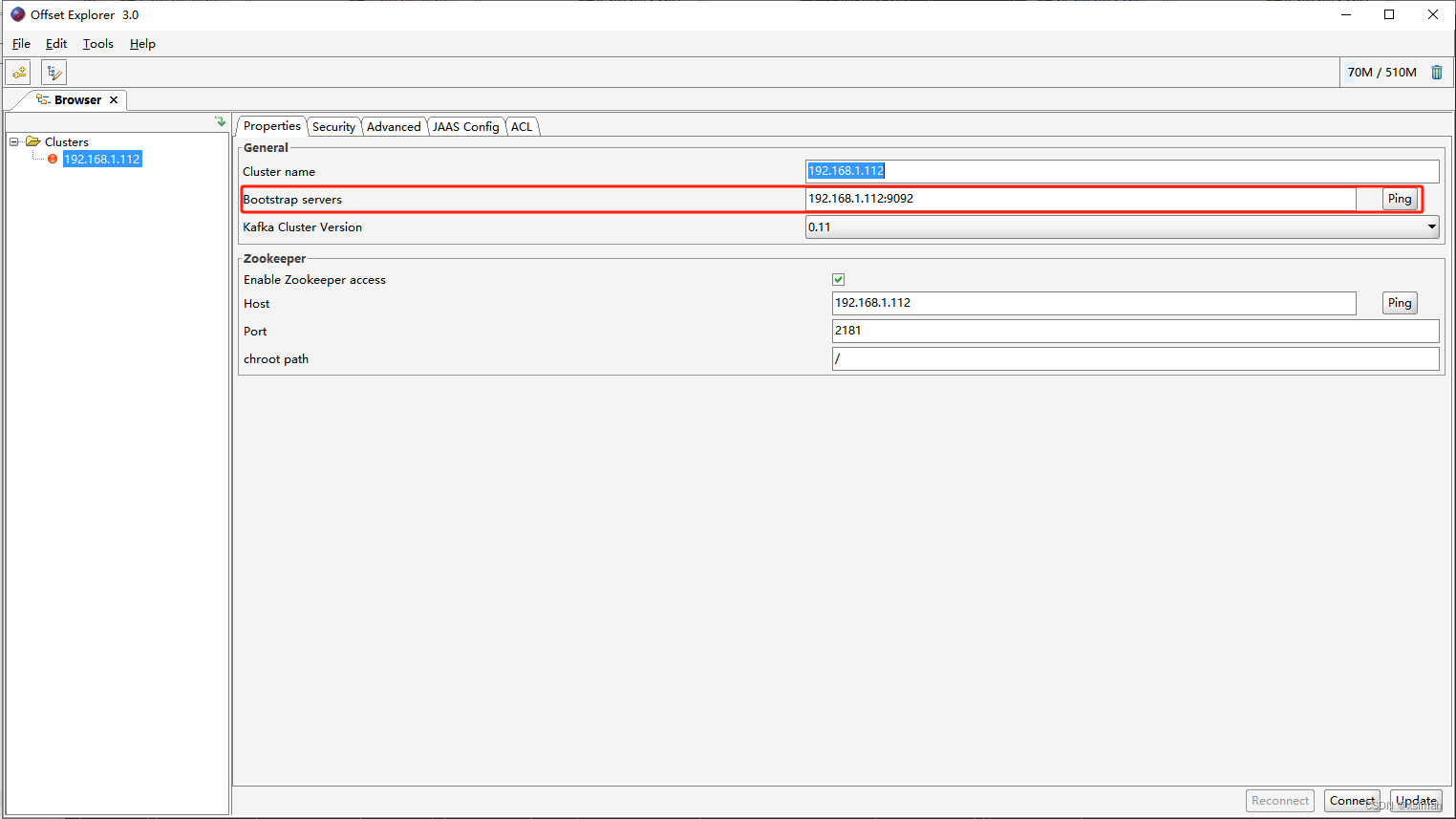Click the Zookeeper Host input field
1456x819 pixels.
point(1094,303)
